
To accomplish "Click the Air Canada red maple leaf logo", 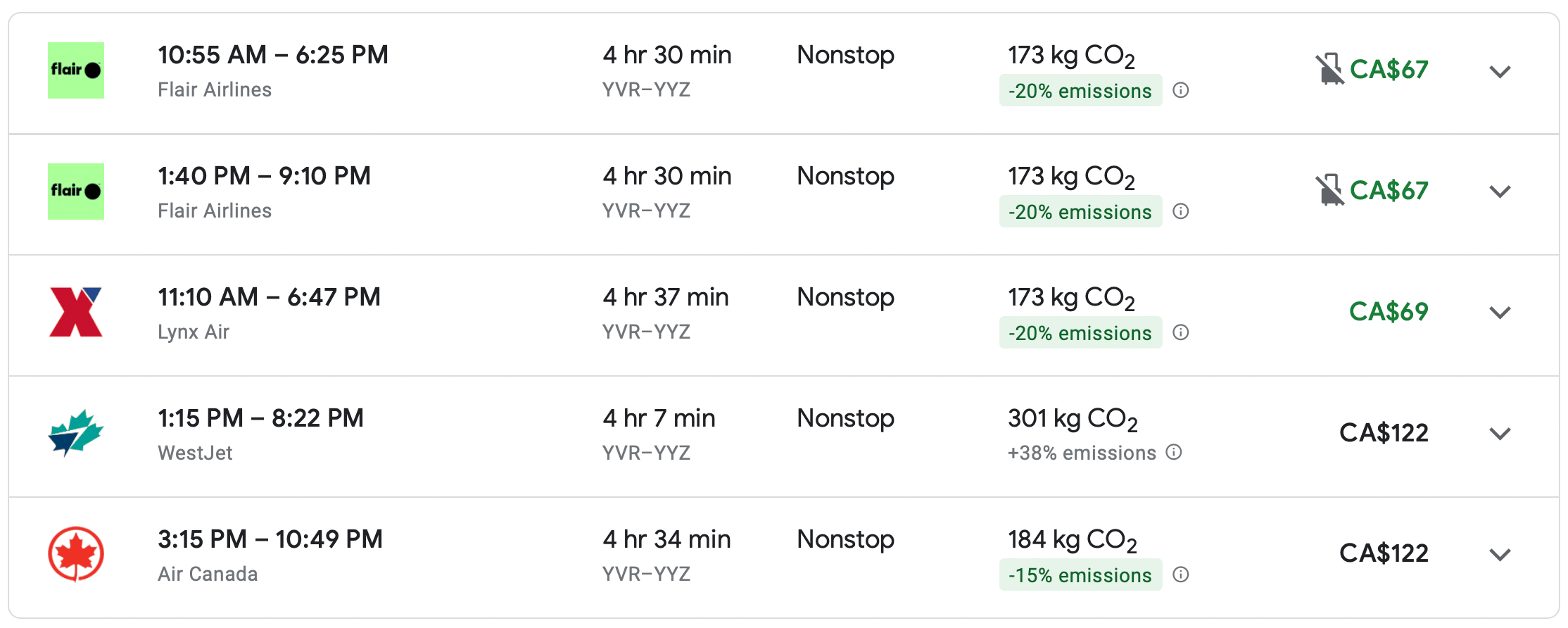I will (76, 554).
